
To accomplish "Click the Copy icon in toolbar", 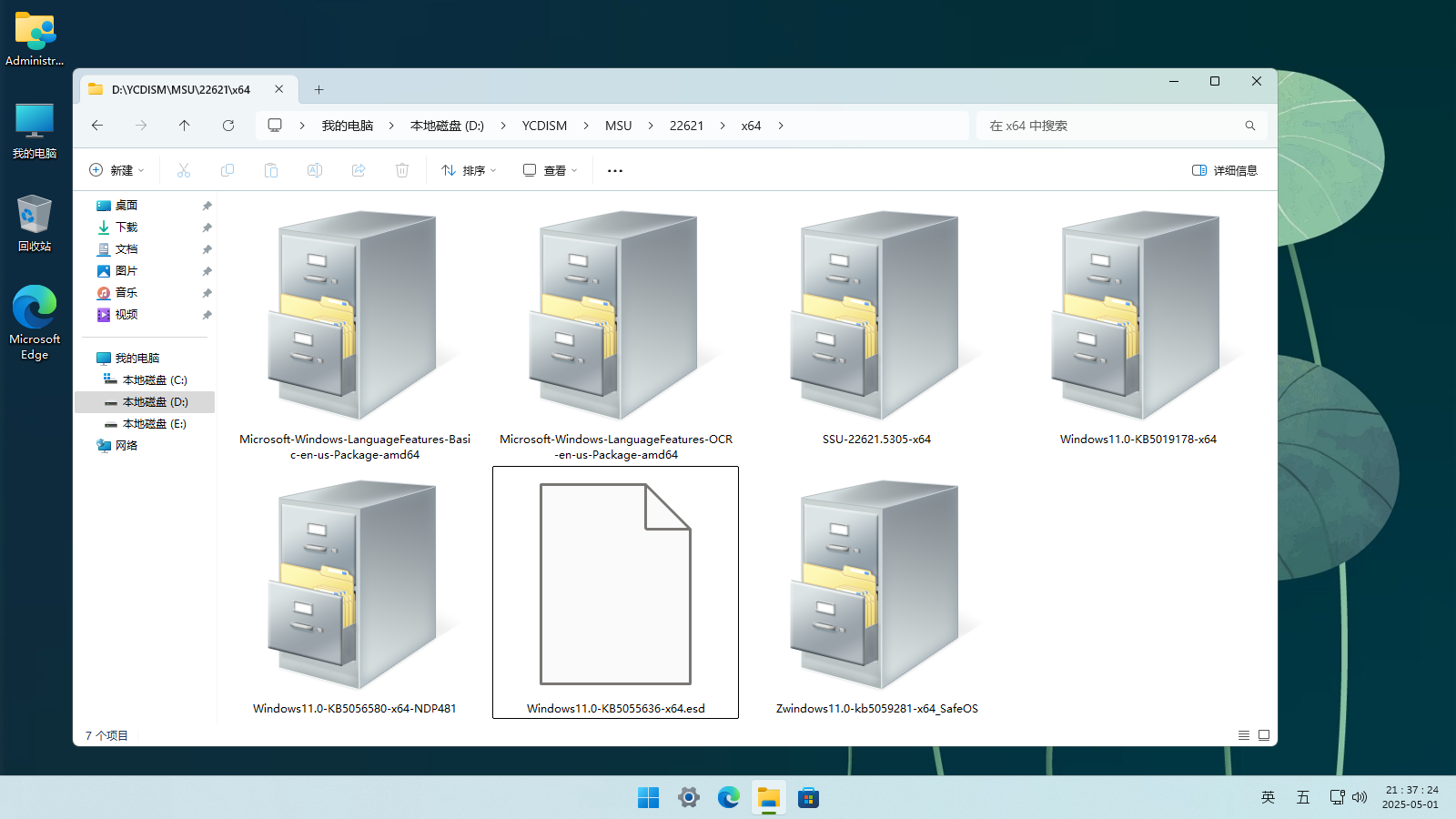I will pos(227,170).
